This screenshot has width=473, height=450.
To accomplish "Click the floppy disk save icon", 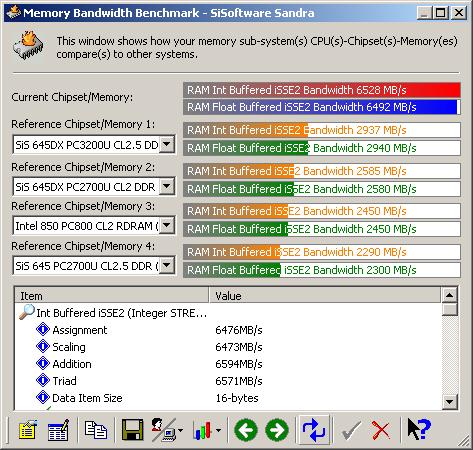I will click(132, 430).
